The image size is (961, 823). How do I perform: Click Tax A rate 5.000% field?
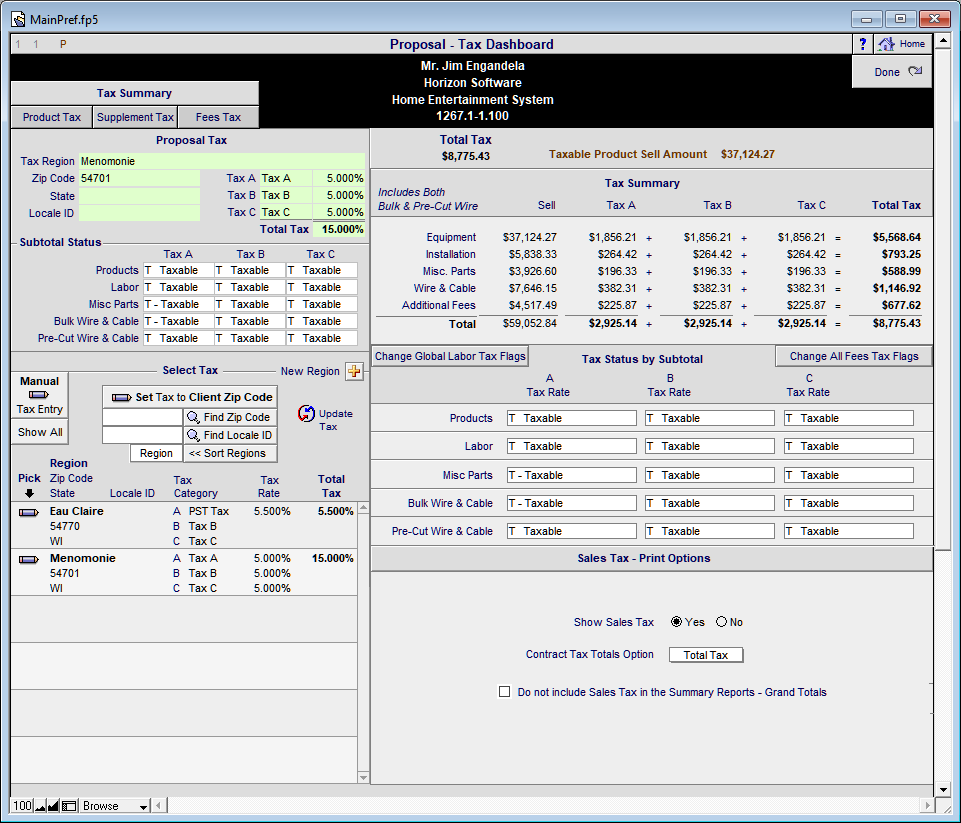pyautogui.click(x=339, y=178)
